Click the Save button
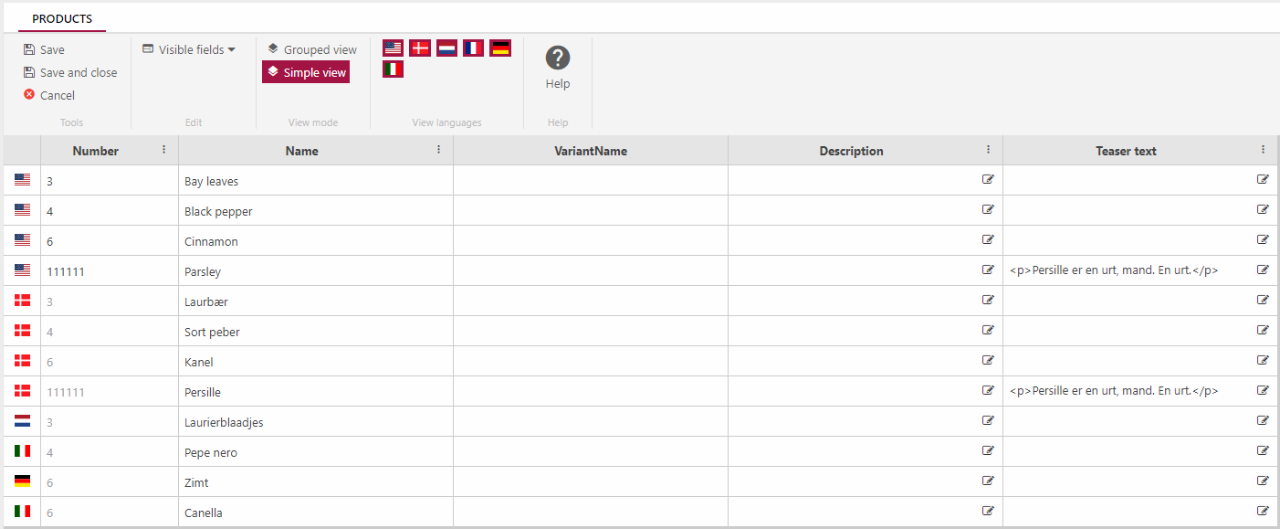Image resolution: width=1280 pixels, height=529 pixels. click(44, 50)
